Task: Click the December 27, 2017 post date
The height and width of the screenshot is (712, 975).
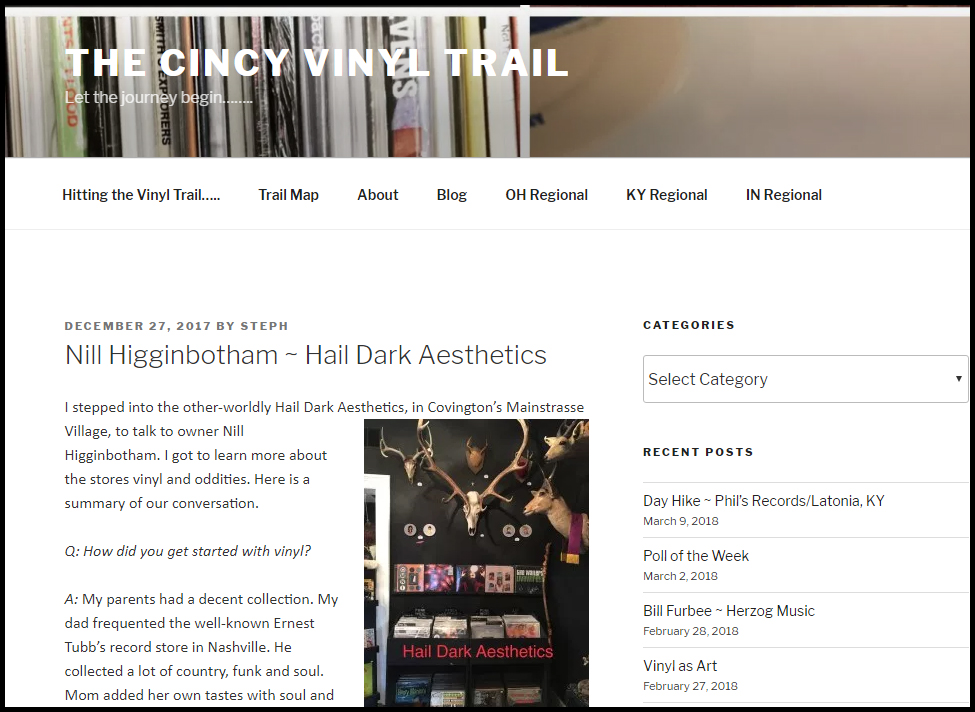Action: (138, 326)
